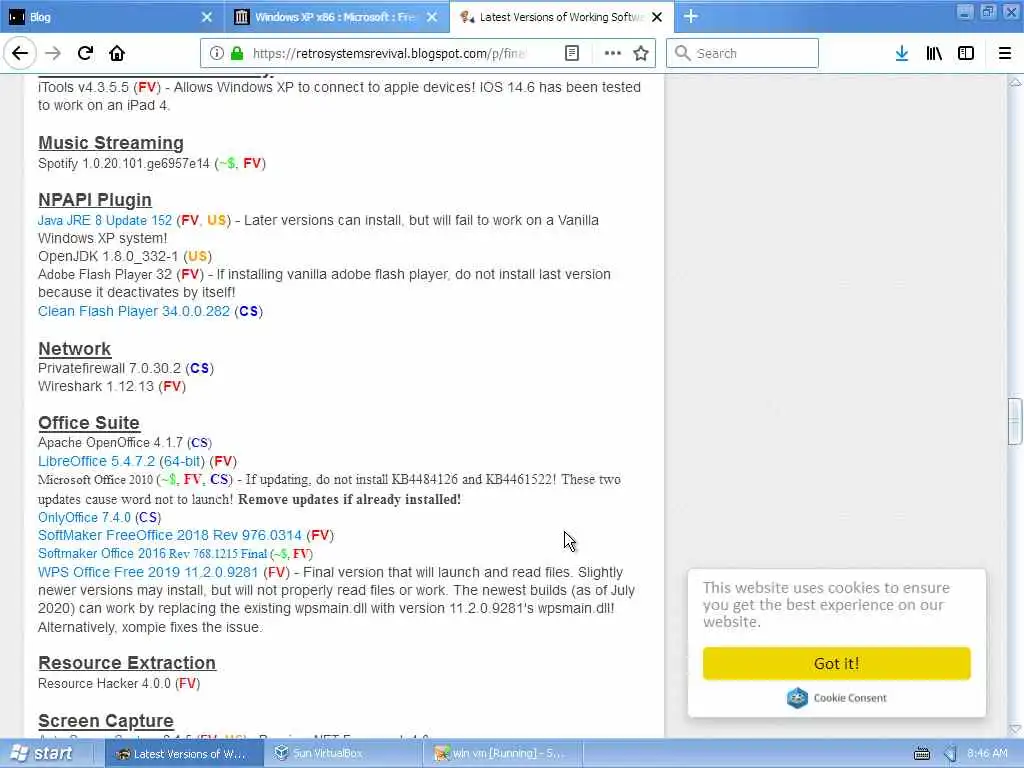Reload the current page
Viewport: 1024px width, 768px height.
85,53
